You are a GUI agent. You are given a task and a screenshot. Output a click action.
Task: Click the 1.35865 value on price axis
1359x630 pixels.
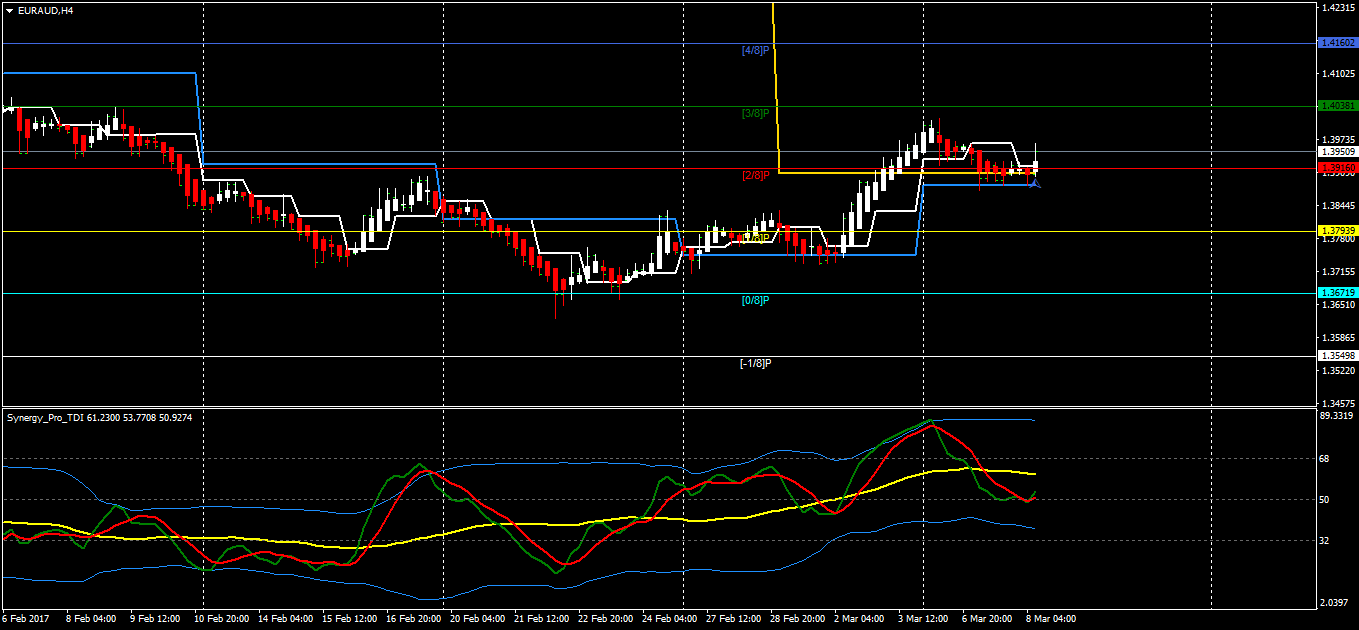click(1338, 338)
